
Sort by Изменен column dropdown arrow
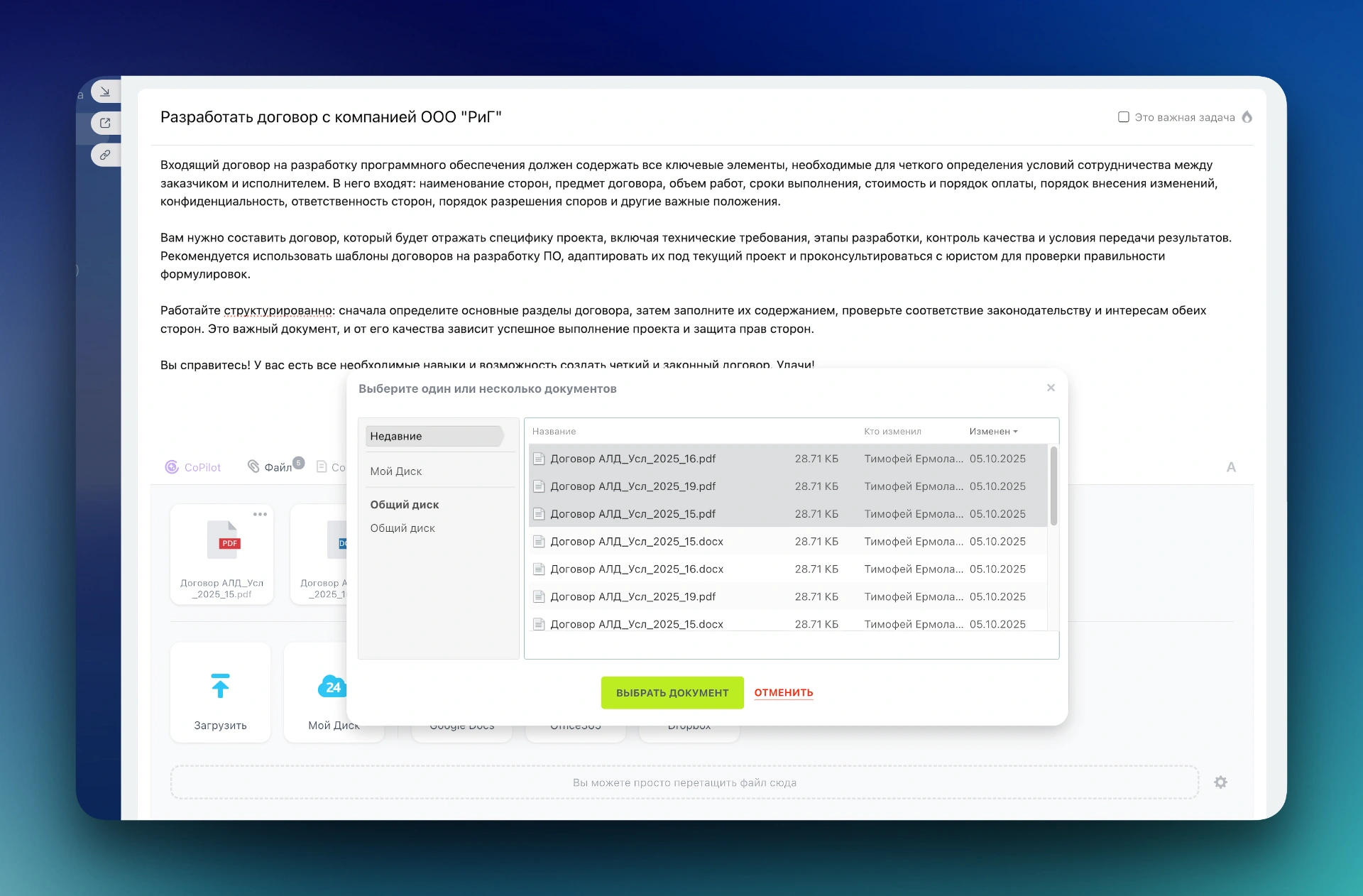[x=1016, y=432]
